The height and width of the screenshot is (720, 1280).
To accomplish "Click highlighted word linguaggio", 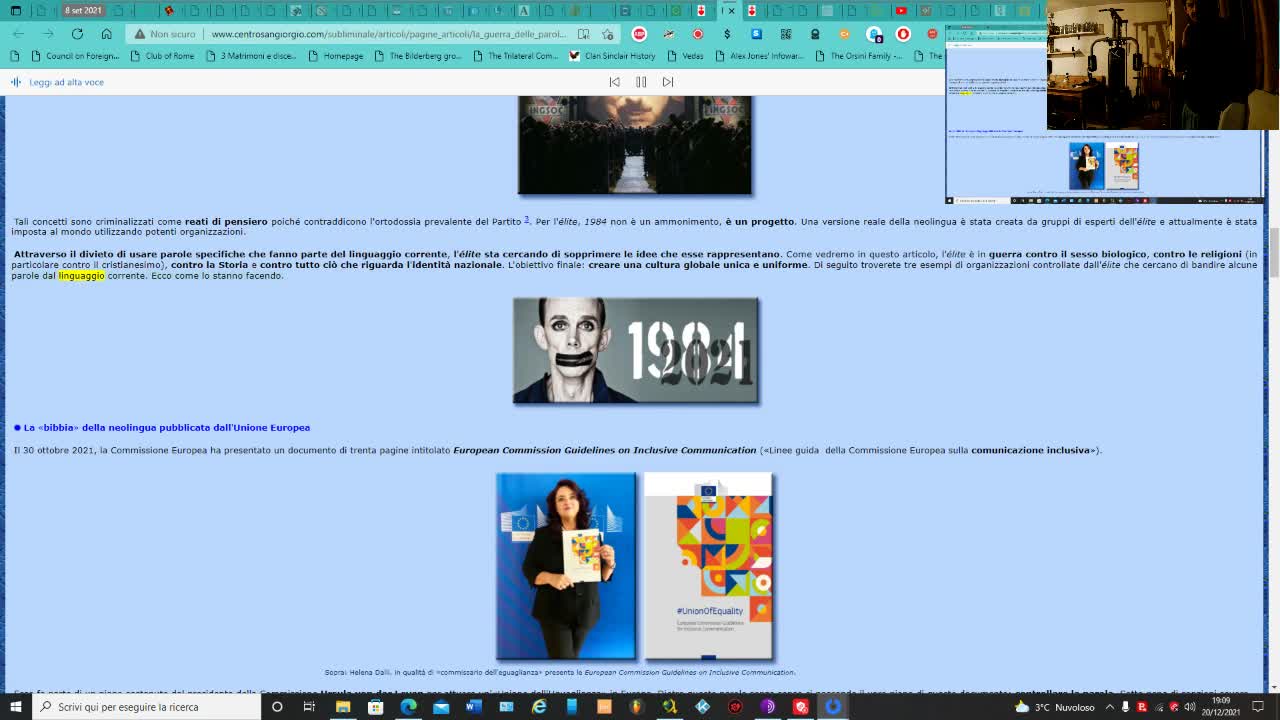I will coord(81,275).
